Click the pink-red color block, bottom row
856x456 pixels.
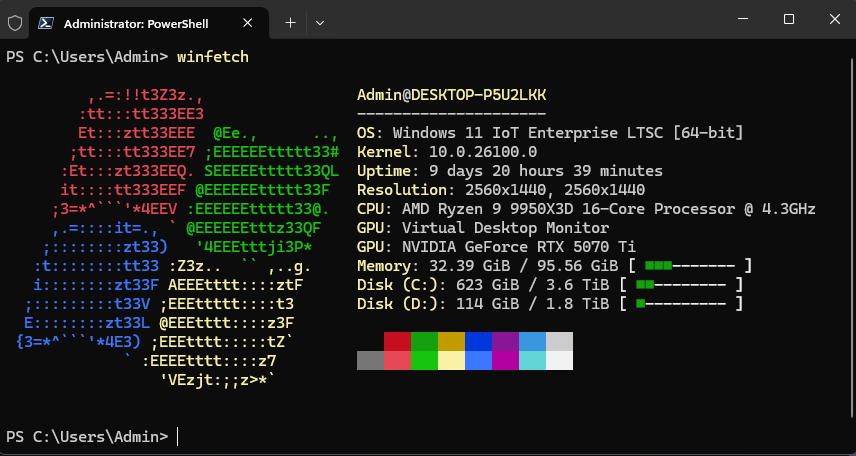(x=397, y=360)
